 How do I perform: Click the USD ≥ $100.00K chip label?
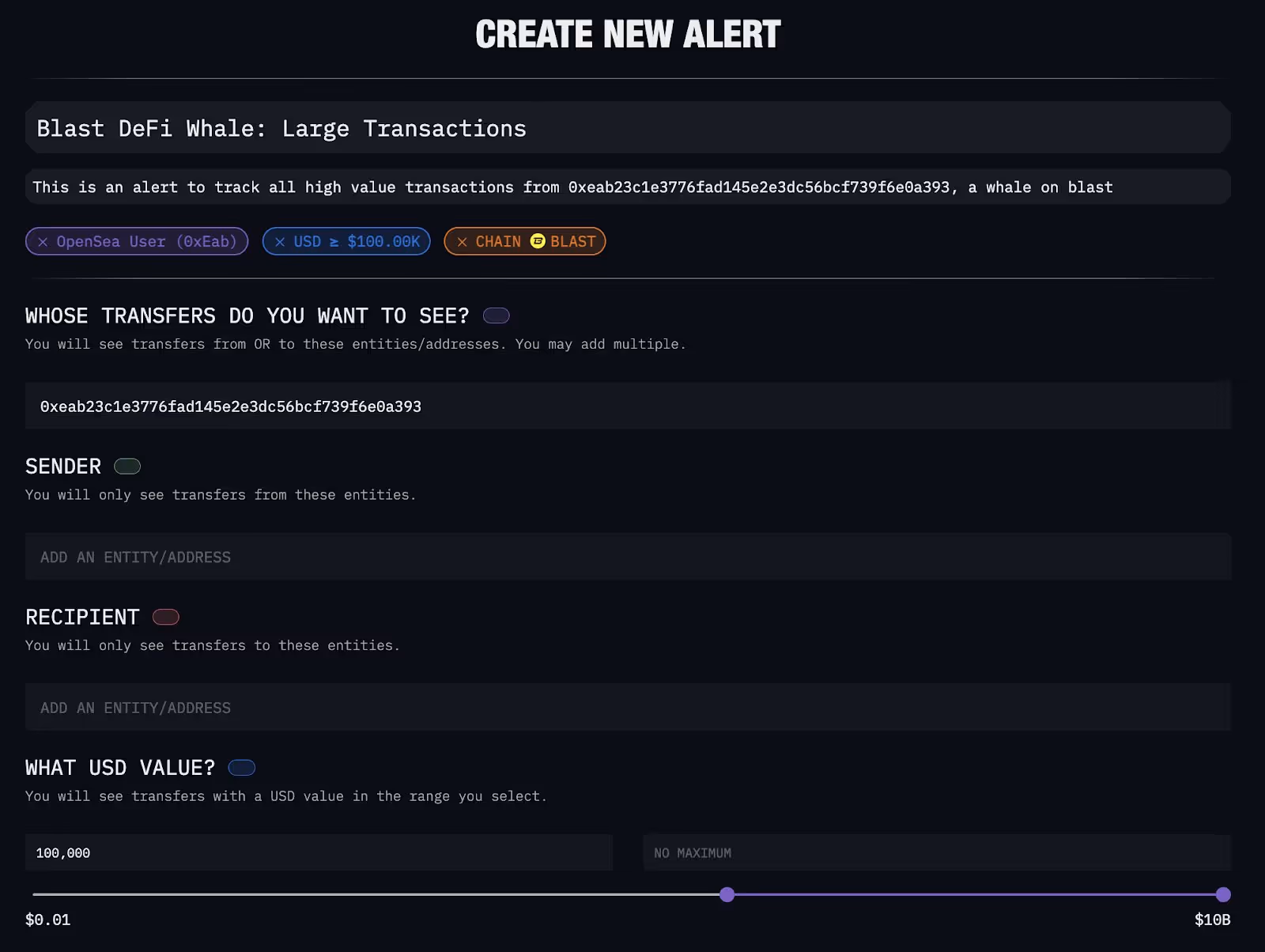[x=357, y=242]
